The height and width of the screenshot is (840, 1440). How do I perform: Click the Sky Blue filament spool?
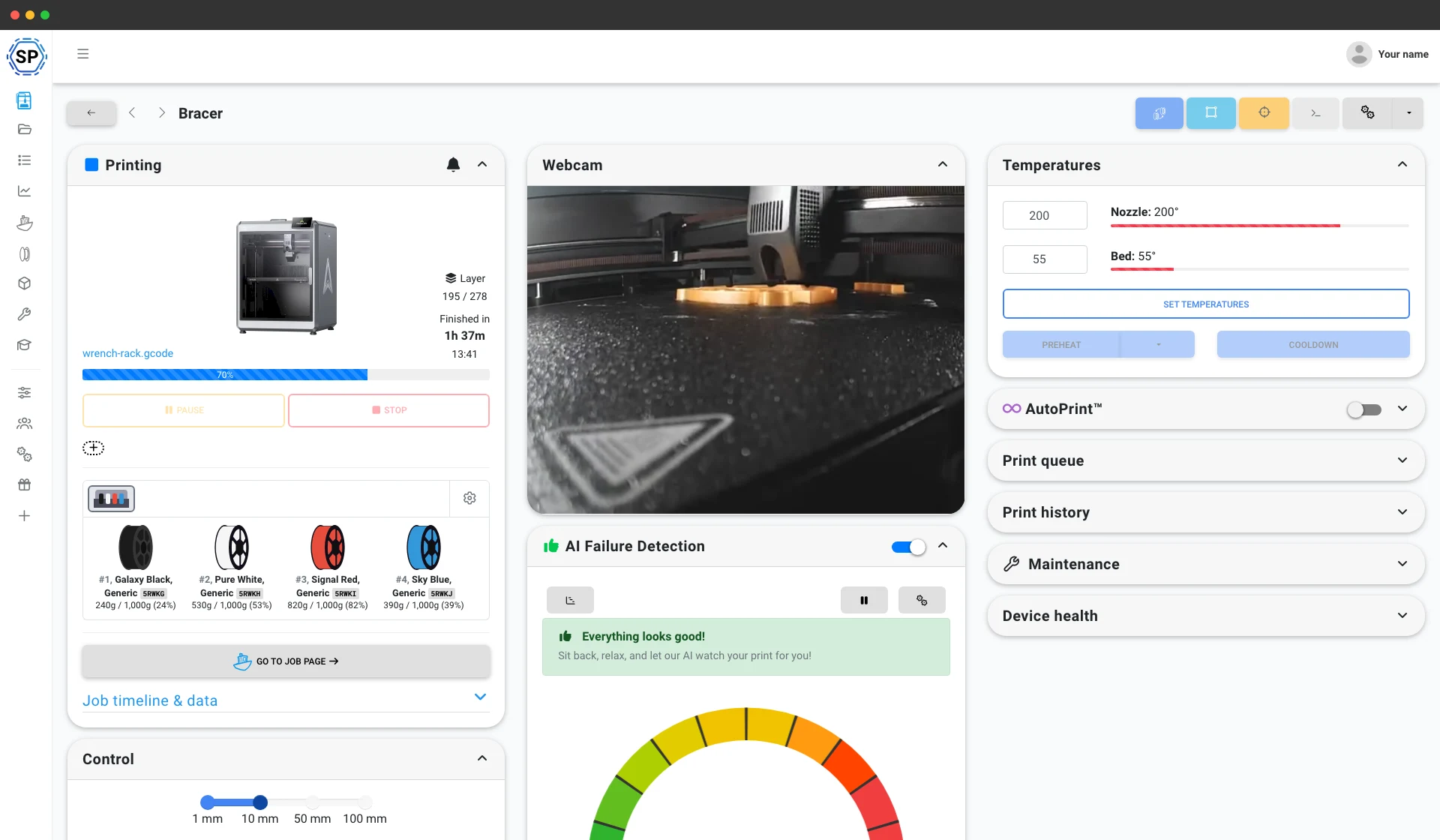point(424,547)
